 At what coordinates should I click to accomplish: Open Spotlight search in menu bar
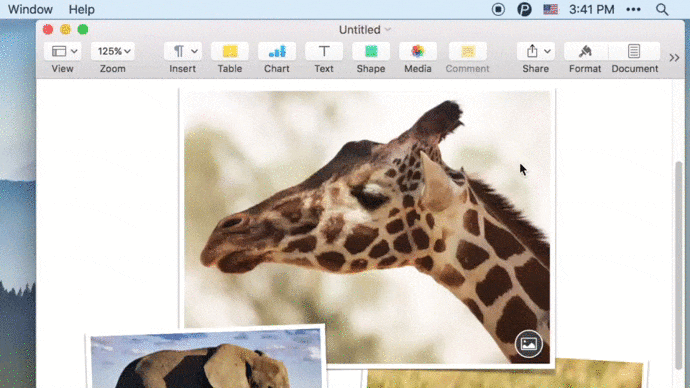point(662,9)
